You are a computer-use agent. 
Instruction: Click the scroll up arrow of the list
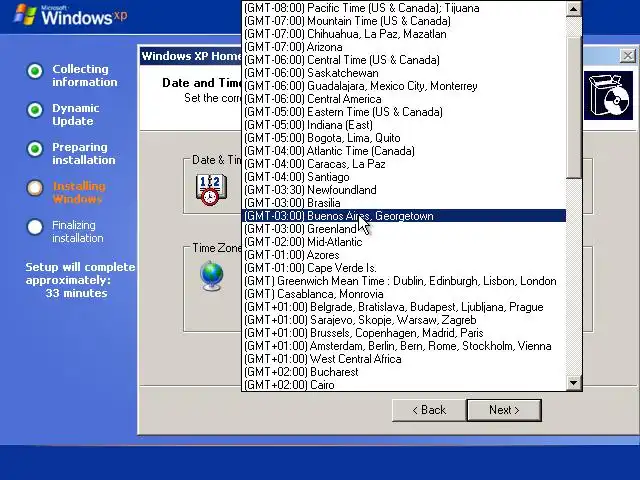[573, 9]
